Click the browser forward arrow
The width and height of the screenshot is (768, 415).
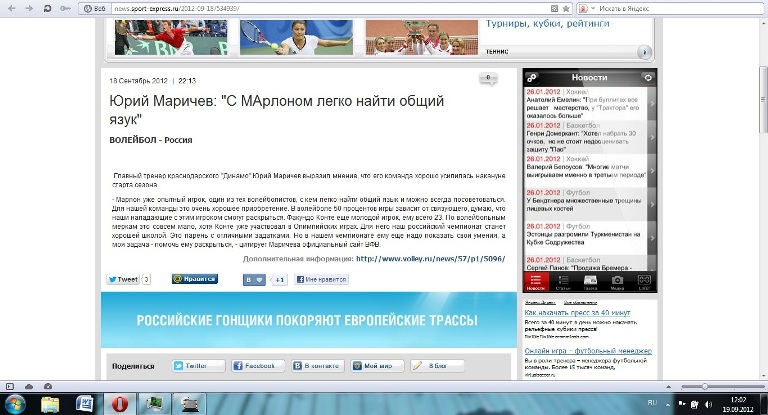point(30,7)
